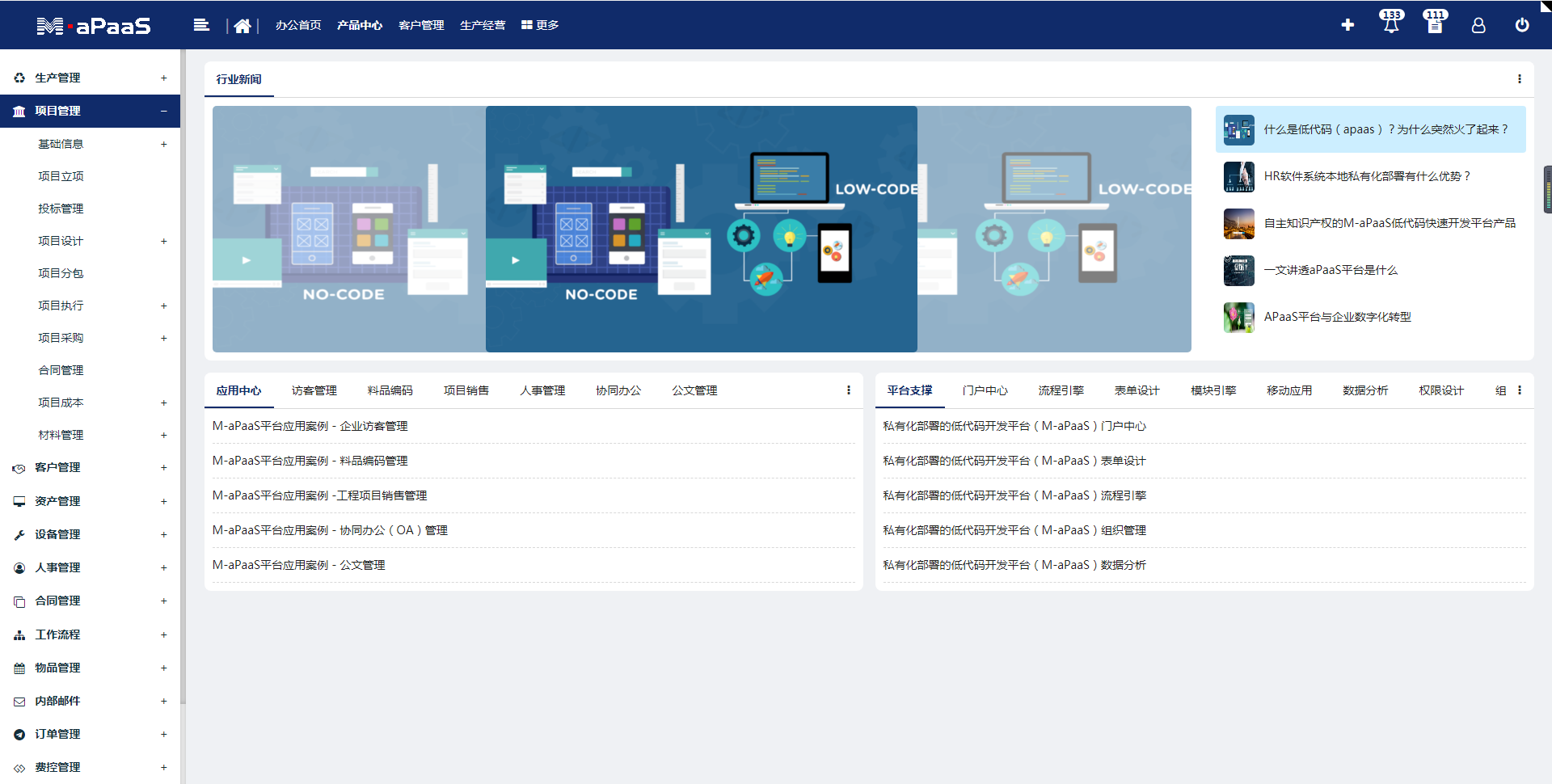This screenshot has height=784, width=1552.
Task: Open the 应用中心 panel kebab menu
Action: 849,390
